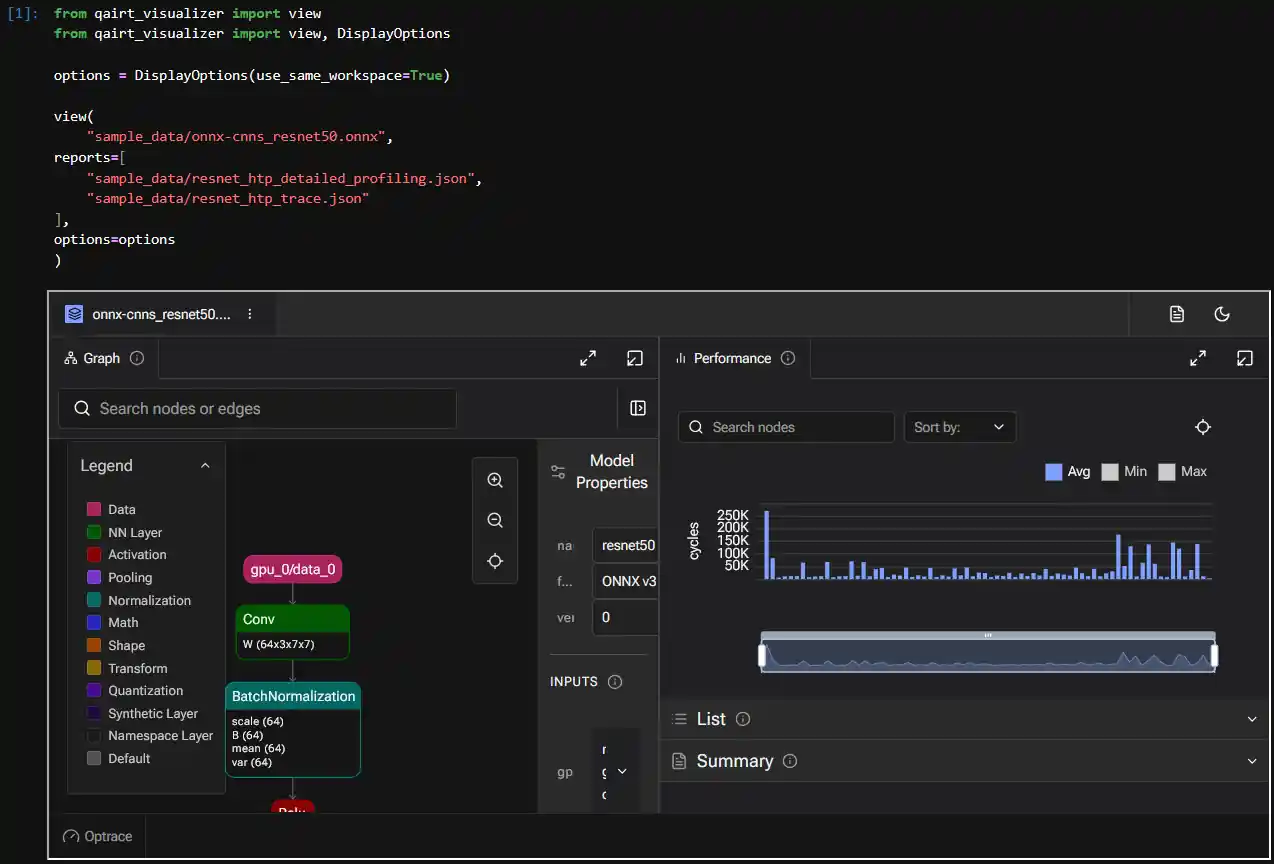Image resolution: width=1274 pixels, height=864 pixels.
Task: Pop out the Performance panel
Action: 1245,358
